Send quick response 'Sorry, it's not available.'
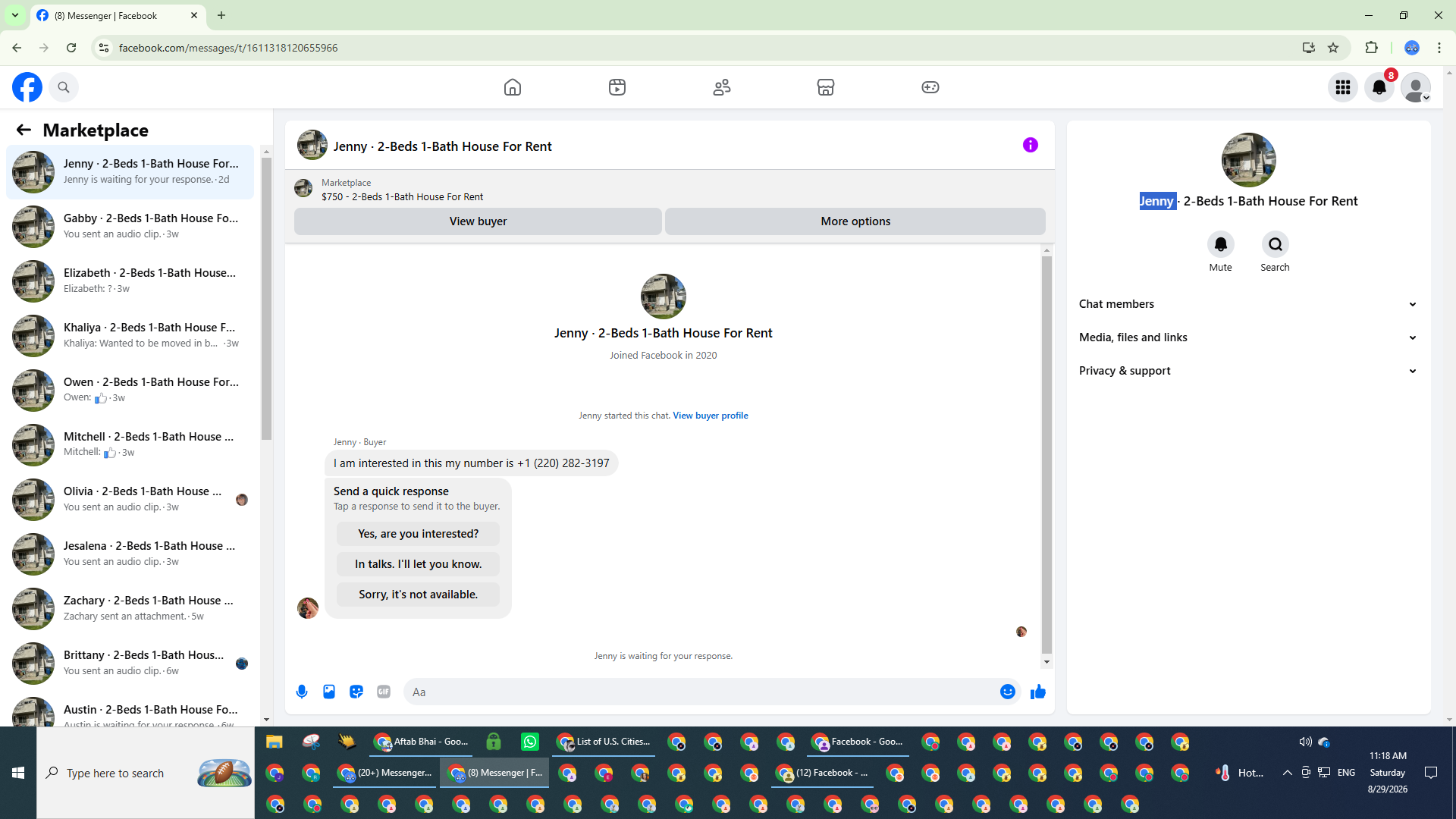This screenshot has width=1456, height=819. click(x=419, y=595)
